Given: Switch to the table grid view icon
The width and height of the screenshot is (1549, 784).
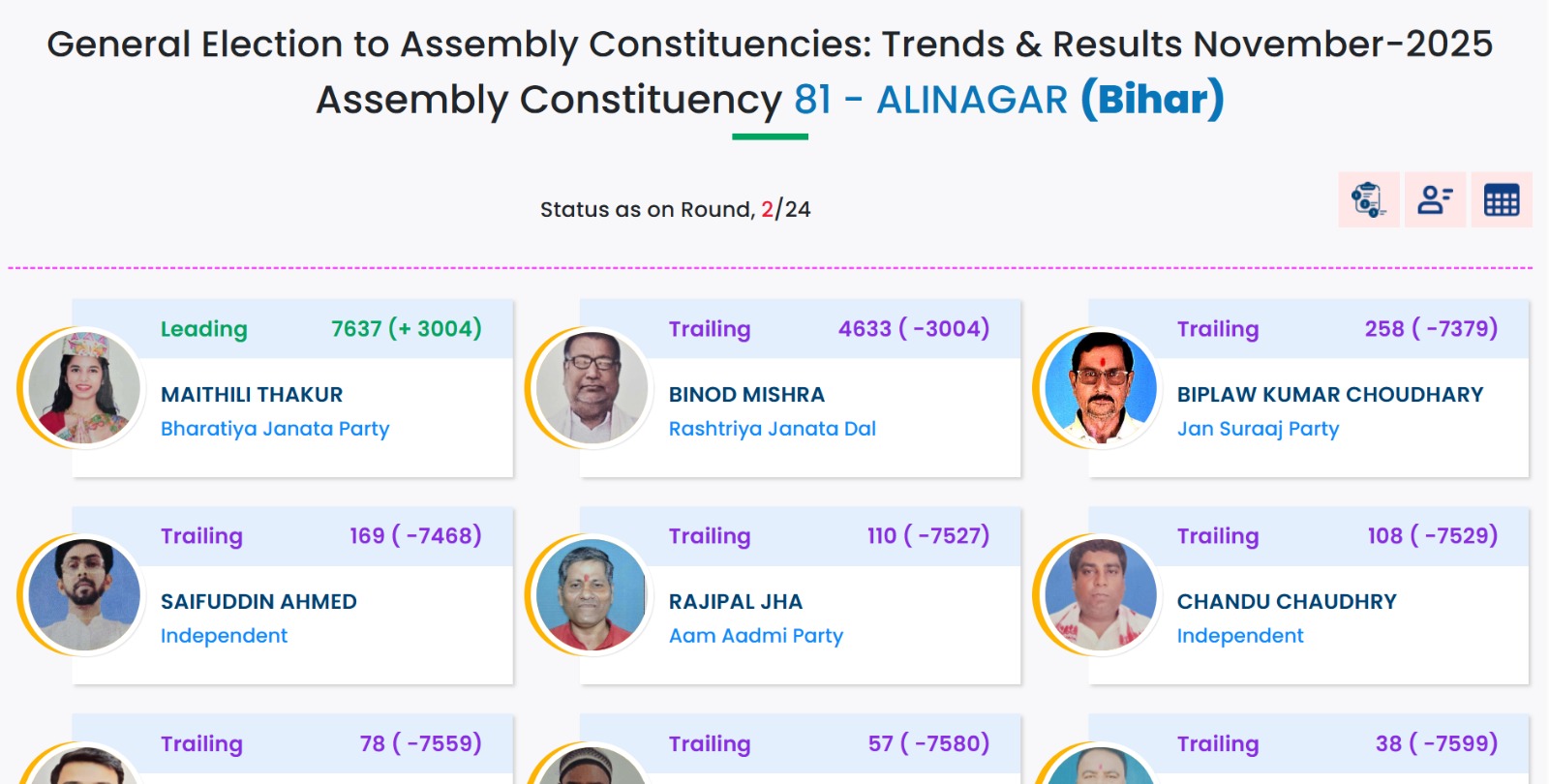Looking at the screenshot, I should (x=1502, y=200).
